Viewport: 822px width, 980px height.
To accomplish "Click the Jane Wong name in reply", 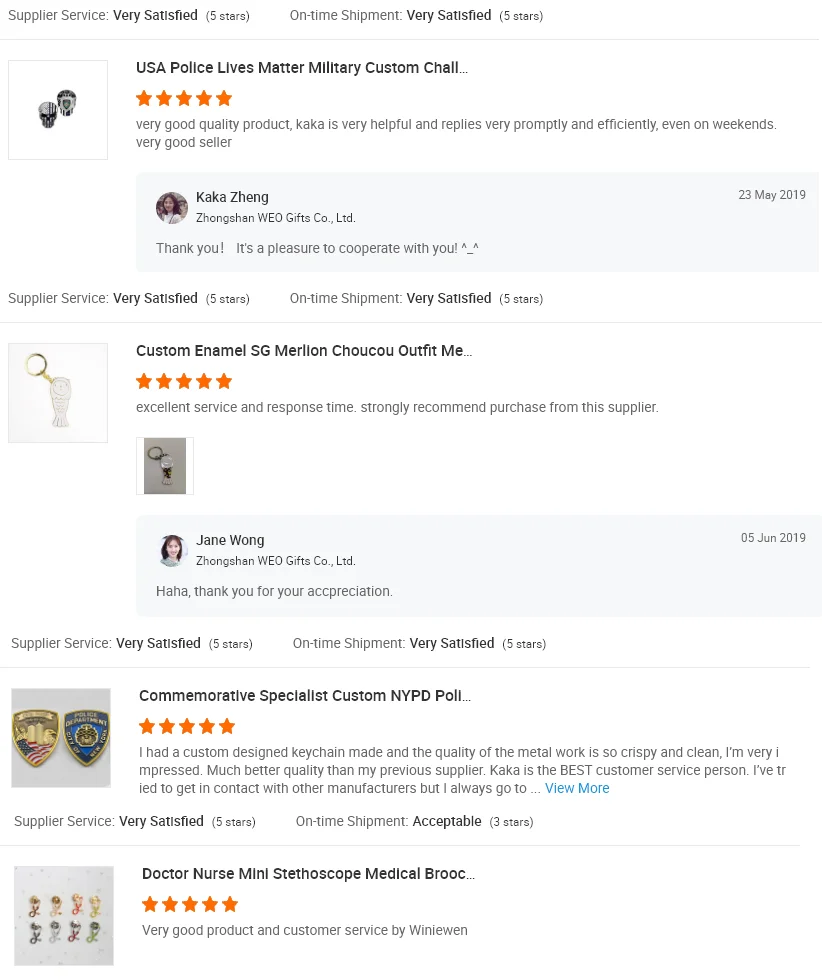I will 230,540.
